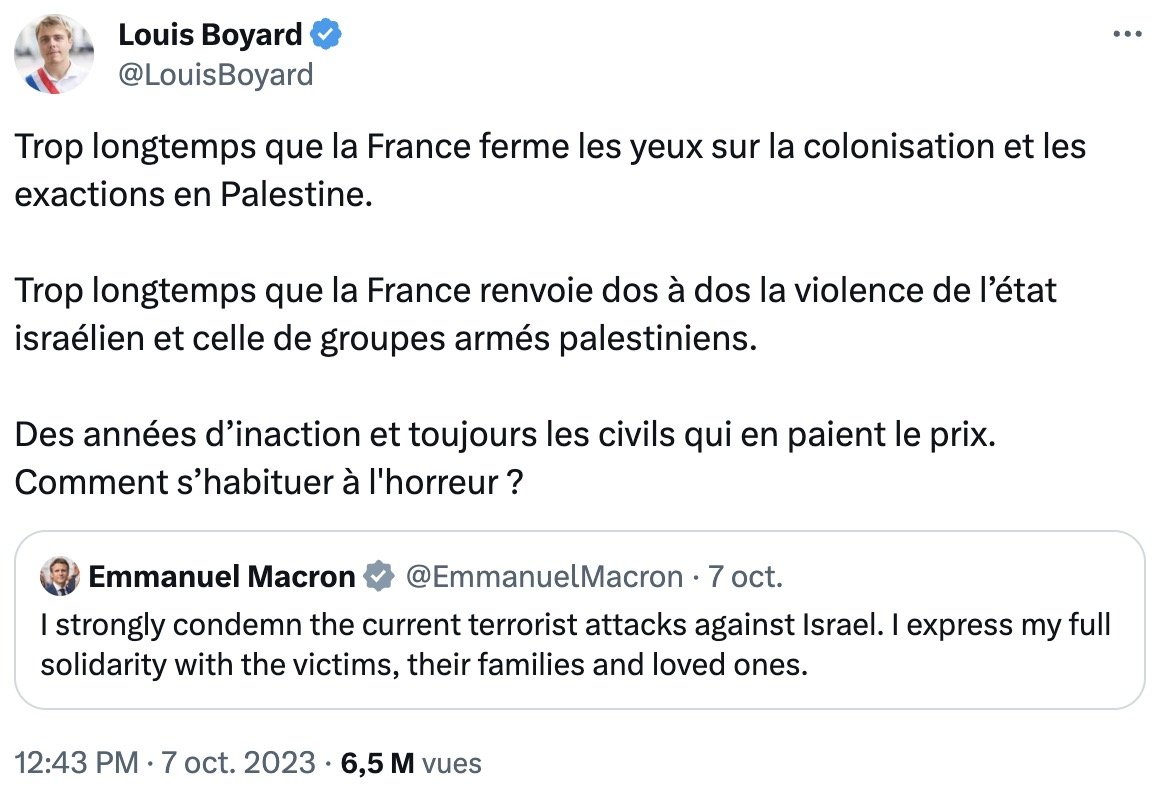Open the Louis Boyard display name link

(x=210, y=35)
